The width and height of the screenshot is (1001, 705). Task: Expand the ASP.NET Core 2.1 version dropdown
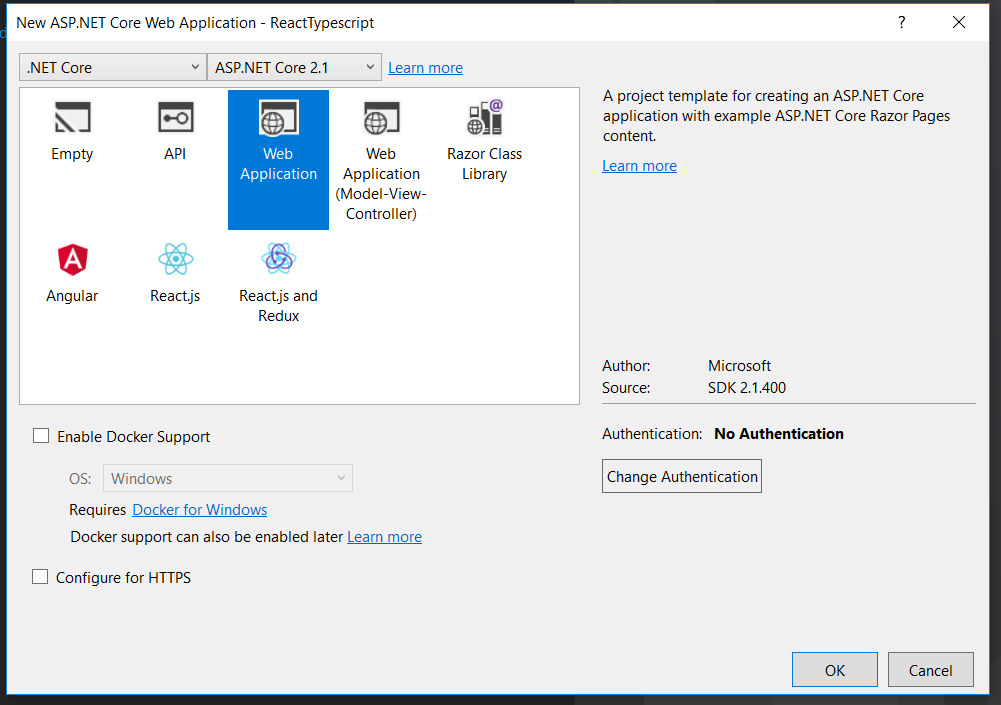click(x=294, y=67)
